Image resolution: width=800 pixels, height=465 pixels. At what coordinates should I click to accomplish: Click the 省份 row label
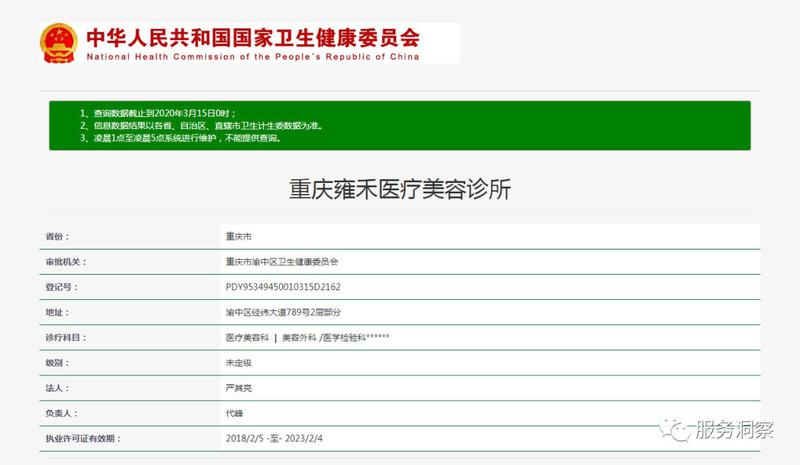(x=58, y=236)
